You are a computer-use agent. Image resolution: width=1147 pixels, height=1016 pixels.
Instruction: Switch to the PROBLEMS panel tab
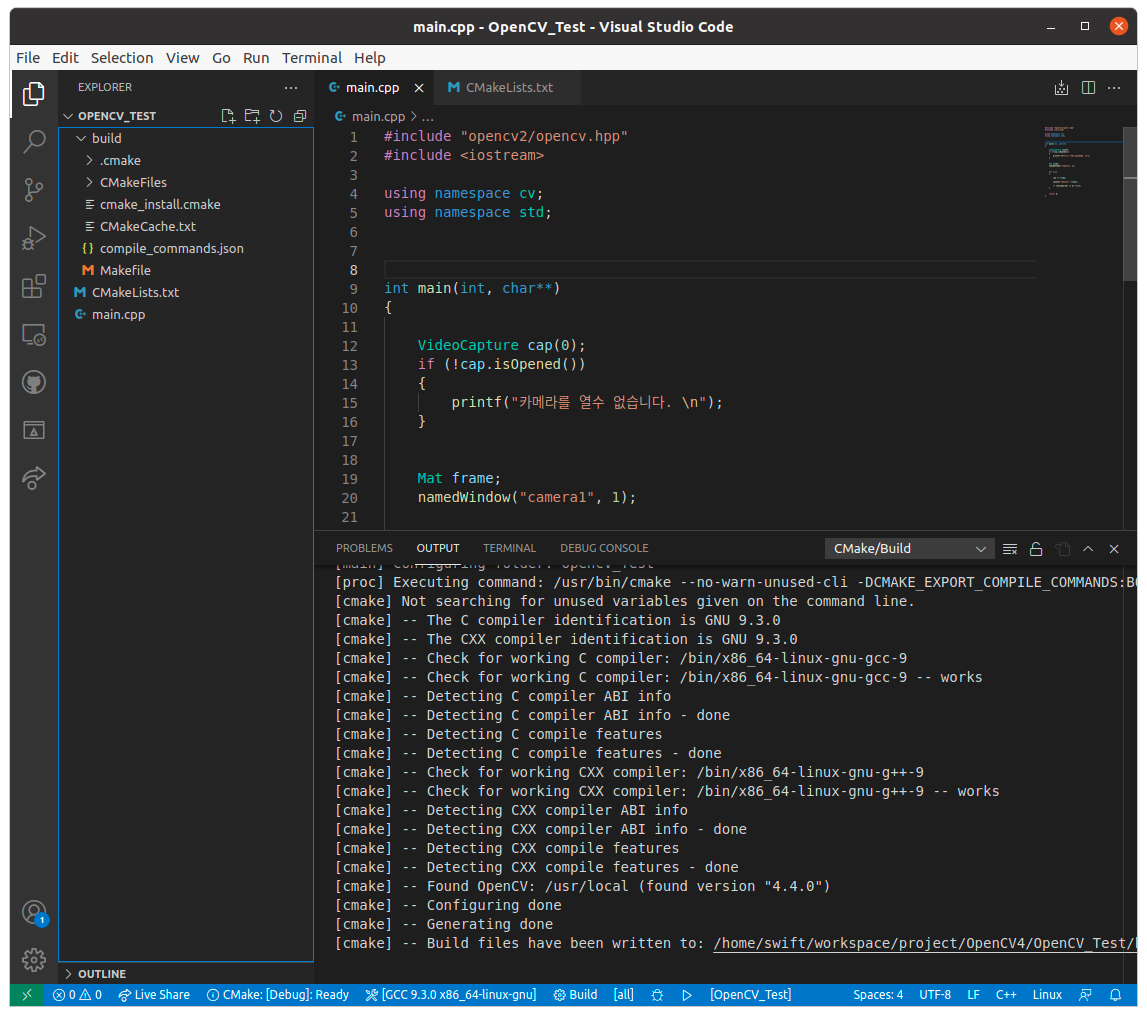364,548
